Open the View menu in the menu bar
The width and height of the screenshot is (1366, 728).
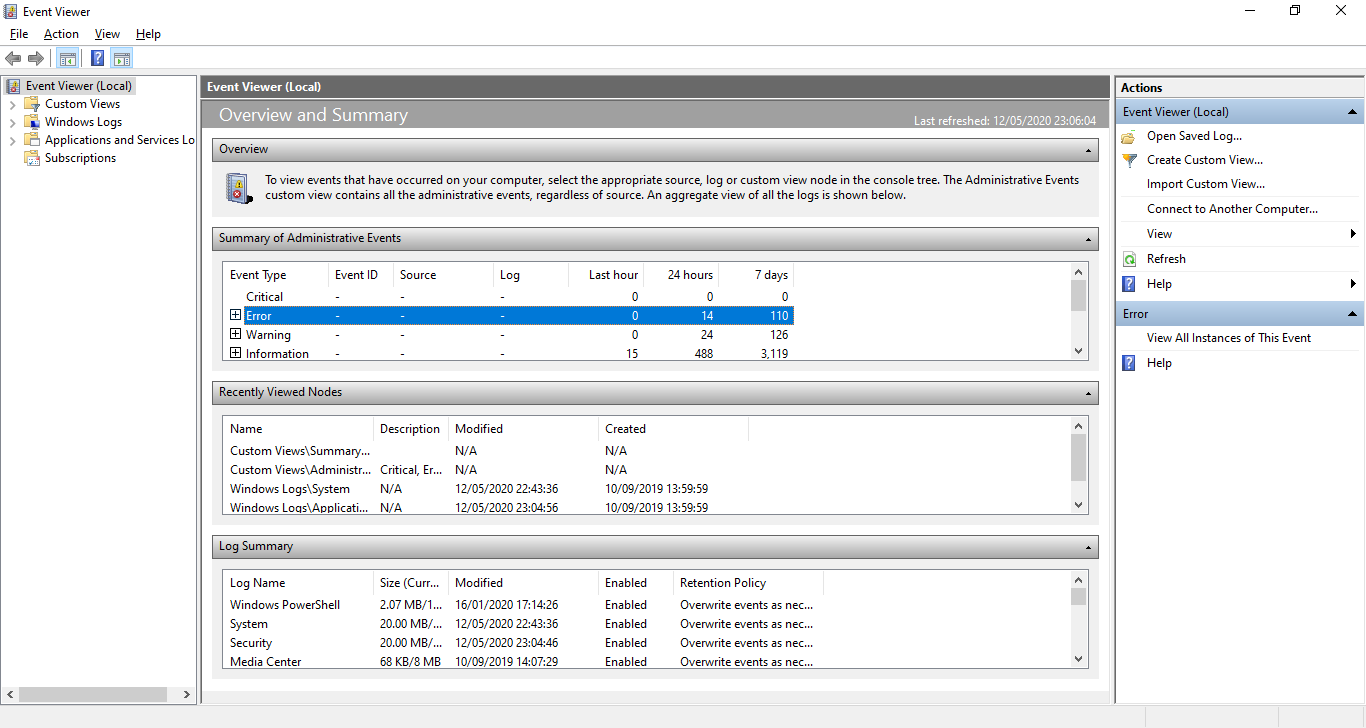pyautogui.click(x=107, y=34)
